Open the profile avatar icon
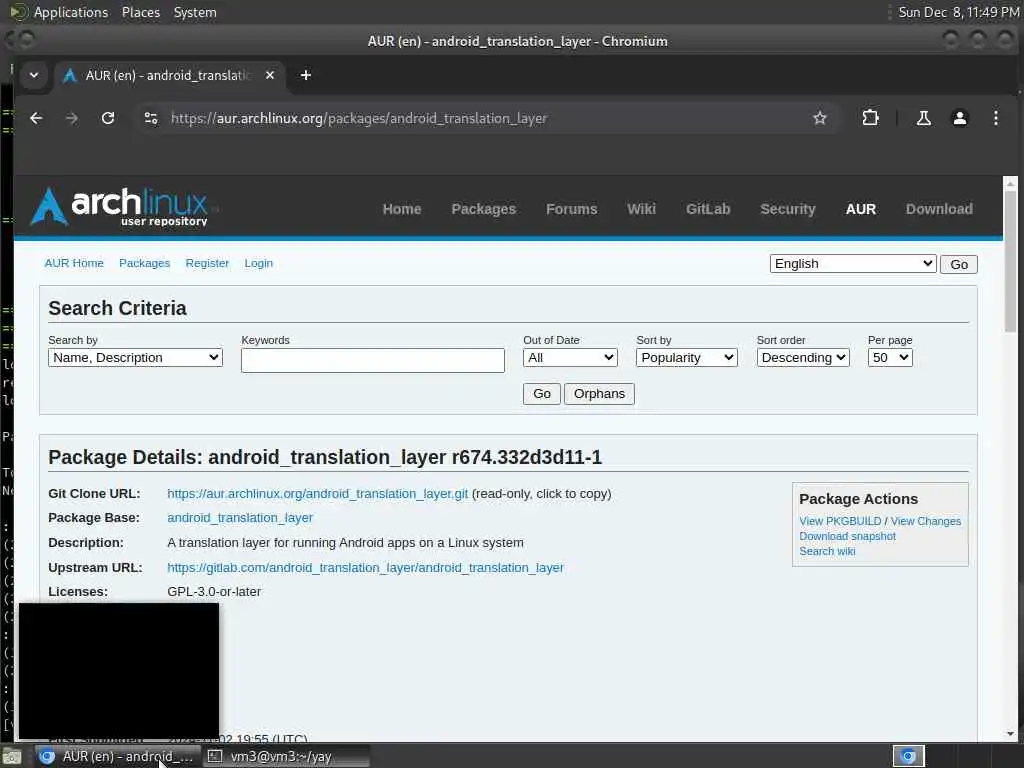Viewport: 1024px width, 768px height. point(959,118)
